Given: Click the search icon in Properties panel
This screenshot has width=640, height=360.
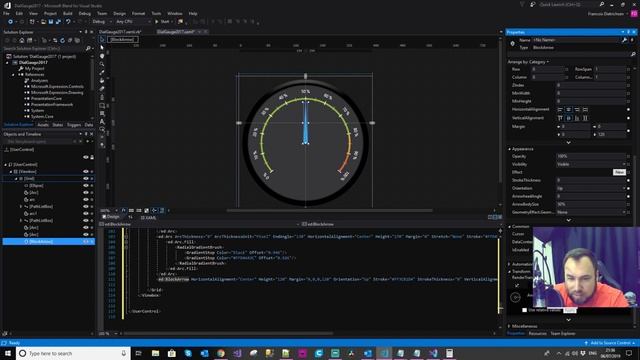Looking at the screenshot, I should click(x=633, y=54).
